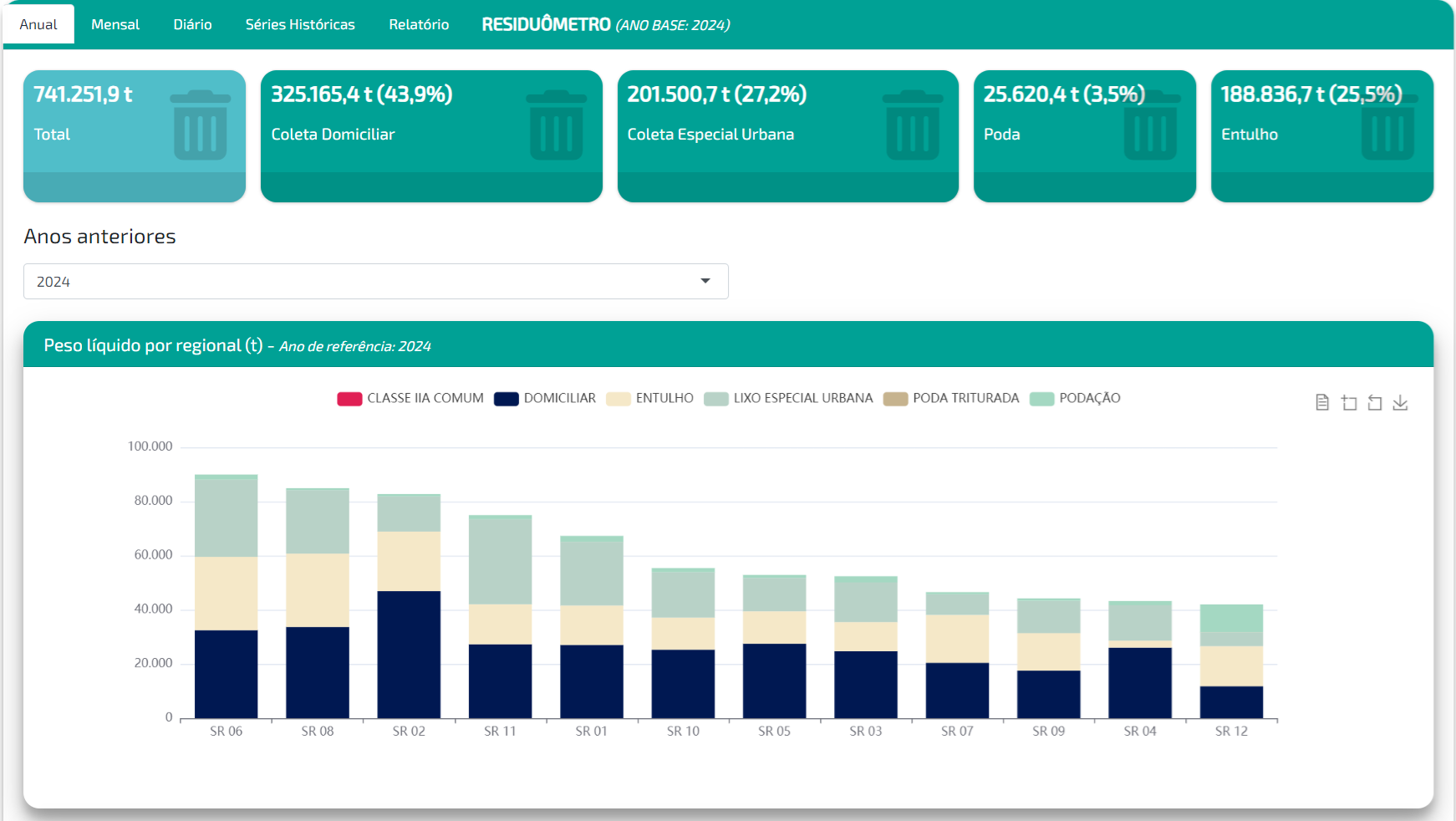This screenshot has width=1456, height=821.
Task: Click the SR 02 domiciliar bar segment
Action: [x=409, y=654]
